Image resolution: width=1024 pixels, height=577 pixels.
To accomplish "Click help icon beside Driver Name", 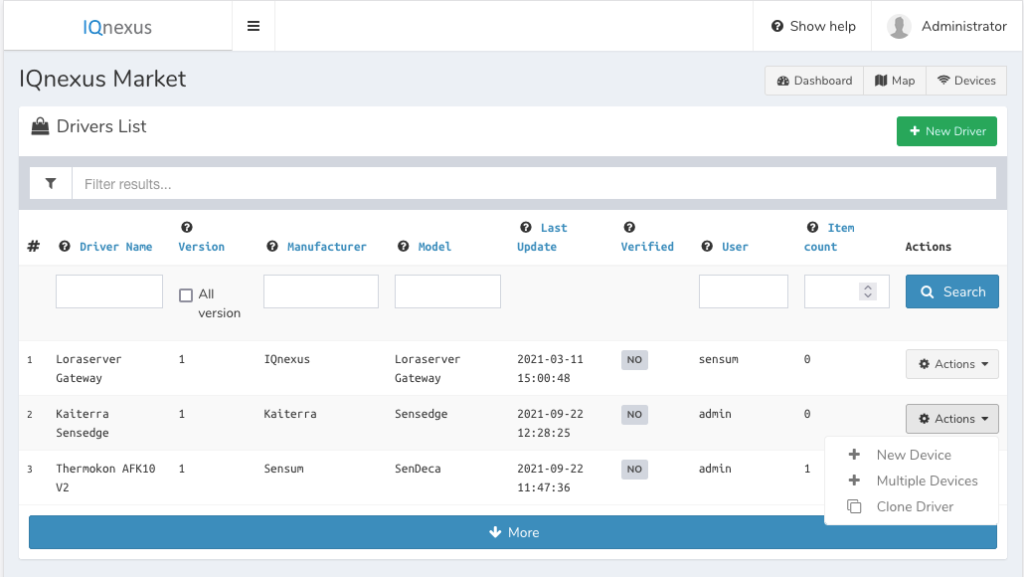I will tap(64, 246).
